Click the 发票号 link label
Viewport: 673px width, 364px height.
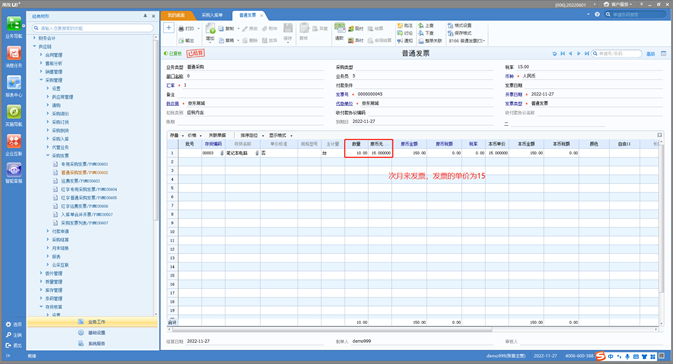pyautogui.click(x=342, y=94)
